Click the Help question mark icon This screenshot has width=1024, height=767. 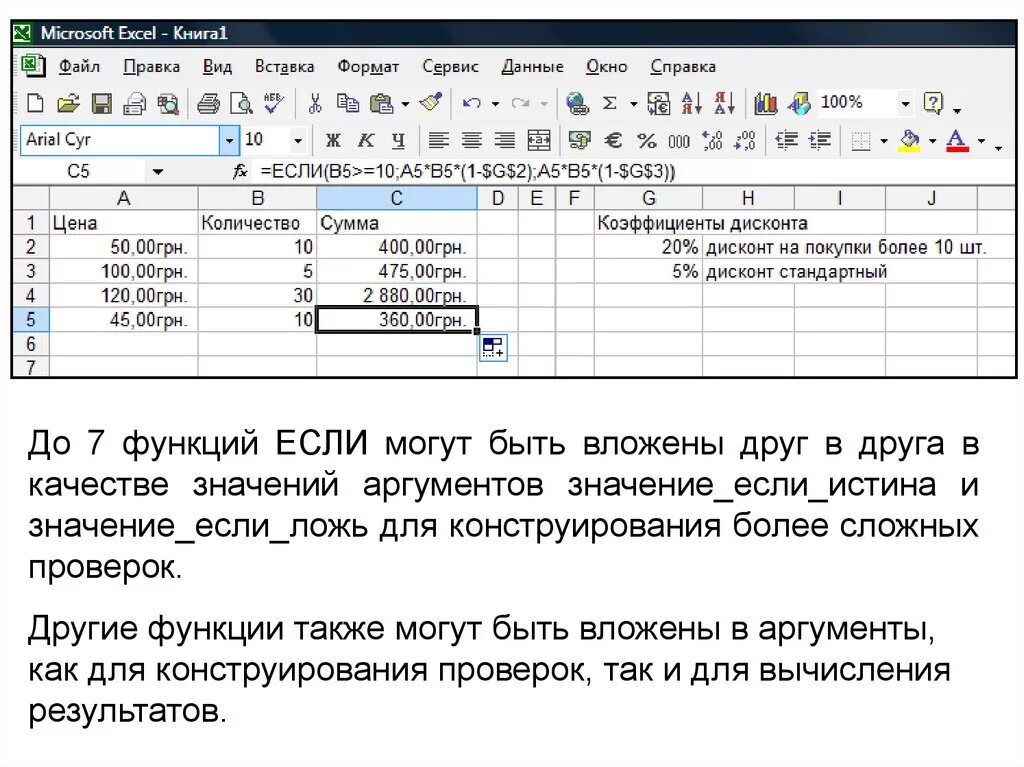coord(933,103)
